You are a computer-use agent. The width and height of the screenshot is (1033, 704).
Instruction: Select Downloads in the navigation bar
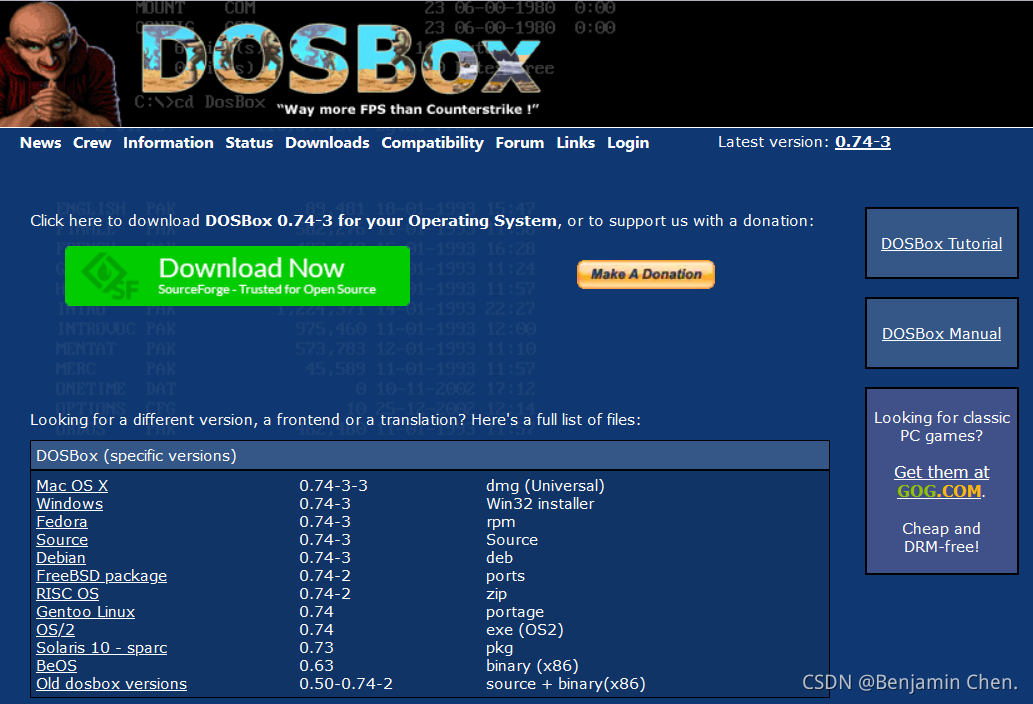[x=327, y=143]
